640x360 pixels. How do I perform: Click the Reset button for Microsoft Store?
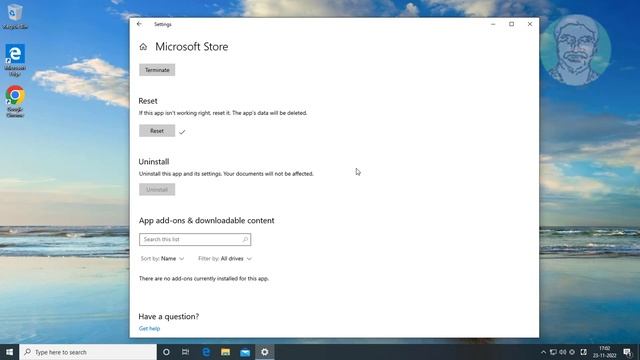157,131
